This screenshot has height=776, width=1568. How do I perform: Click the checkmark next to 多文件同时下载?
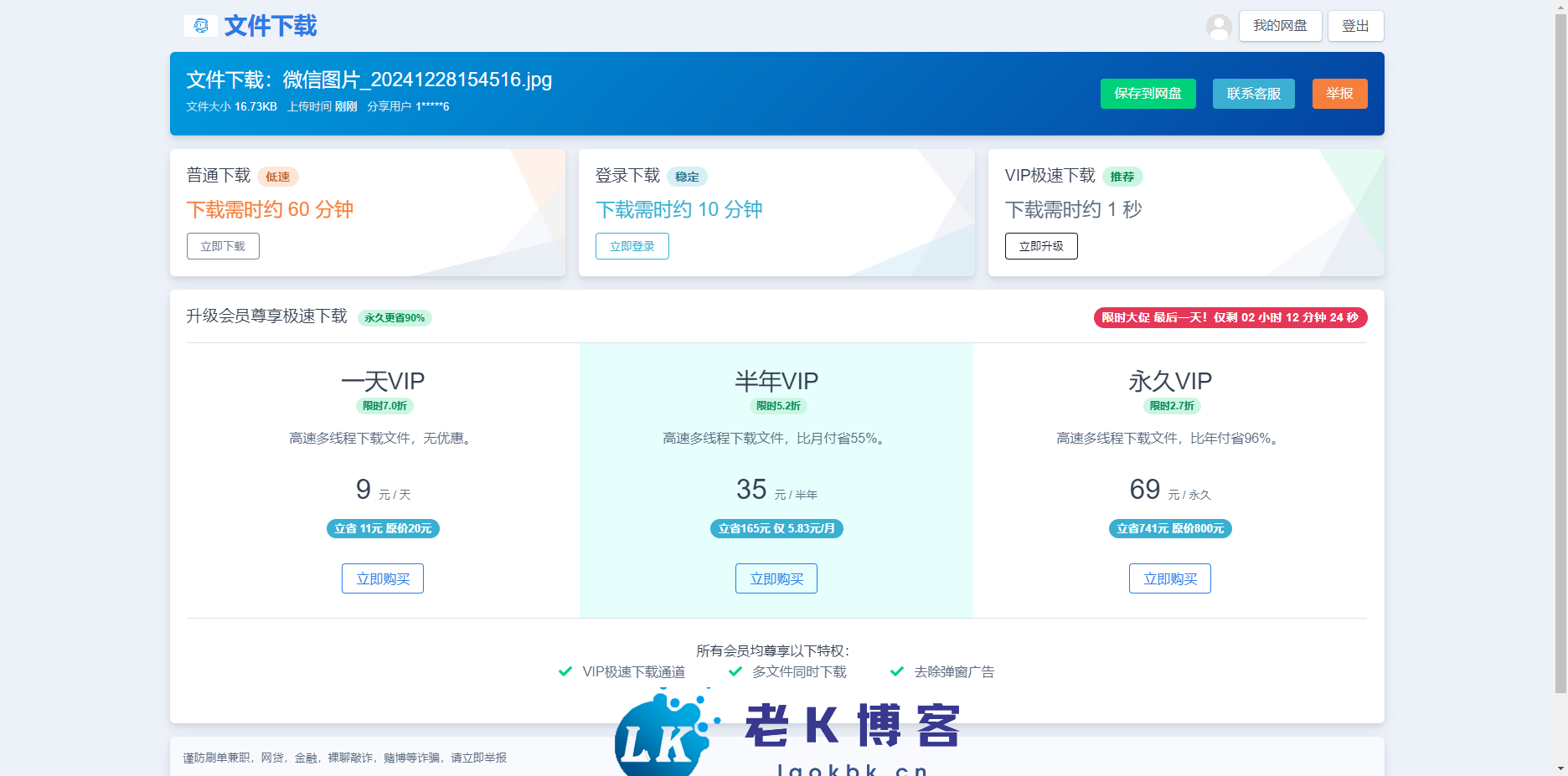pos(735,671)
